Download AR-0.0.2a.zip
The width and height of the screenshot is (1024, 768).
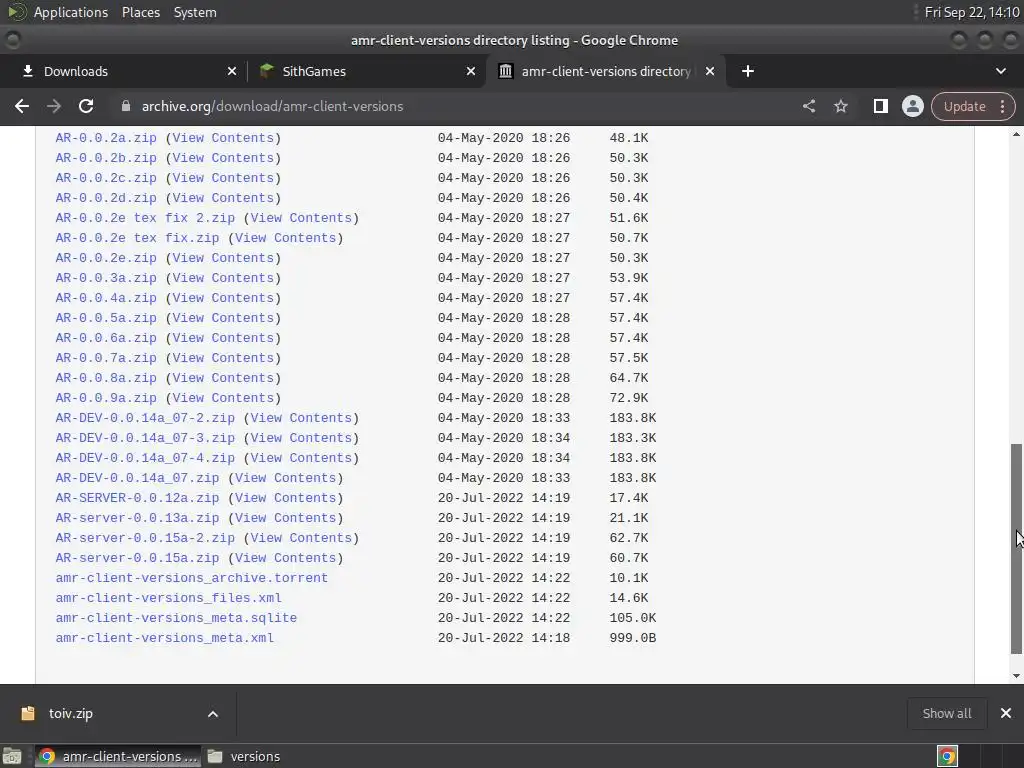click(106, 138)
